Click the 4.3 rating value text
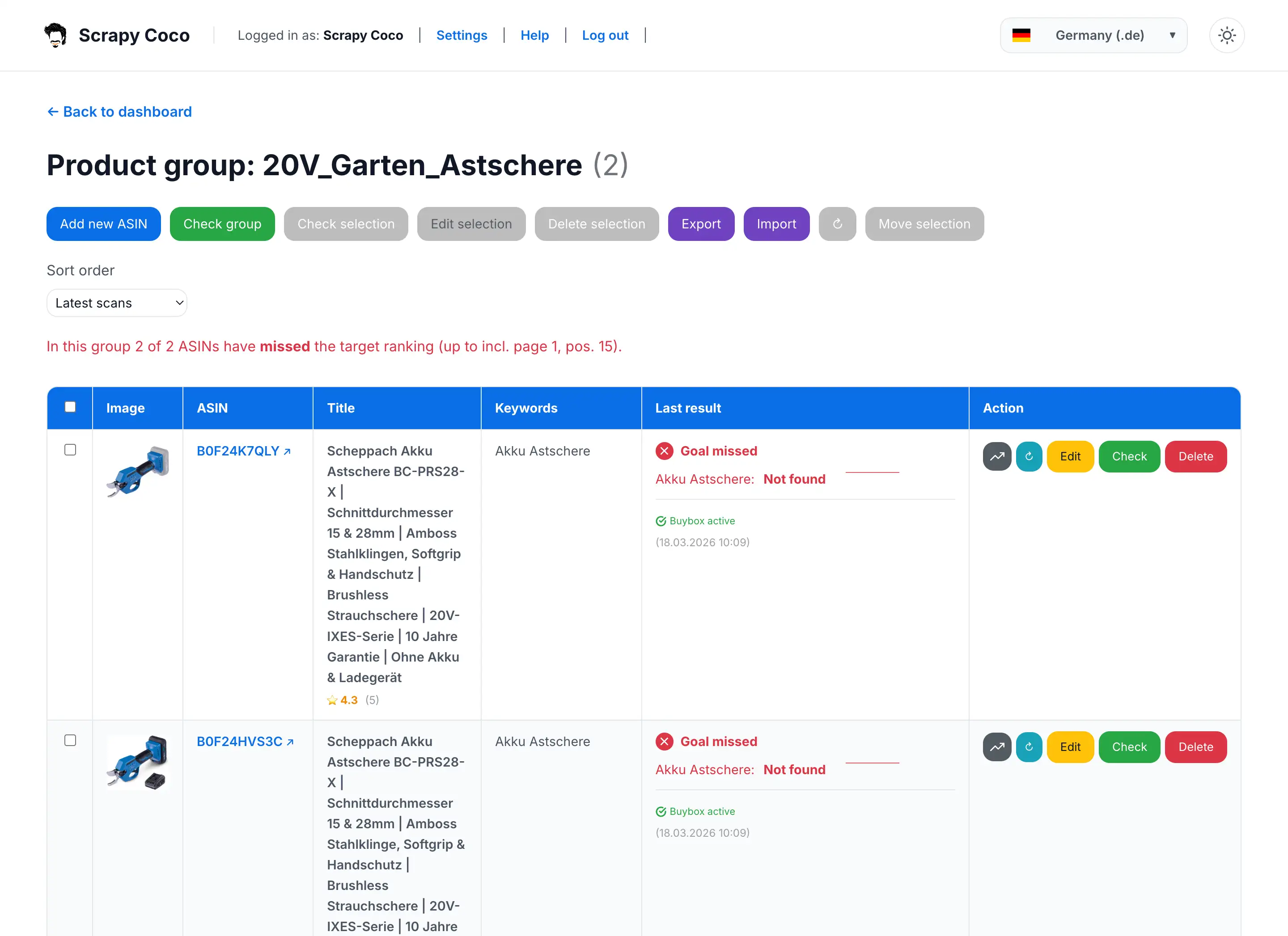1288x936 pixels. click(349, 700)
